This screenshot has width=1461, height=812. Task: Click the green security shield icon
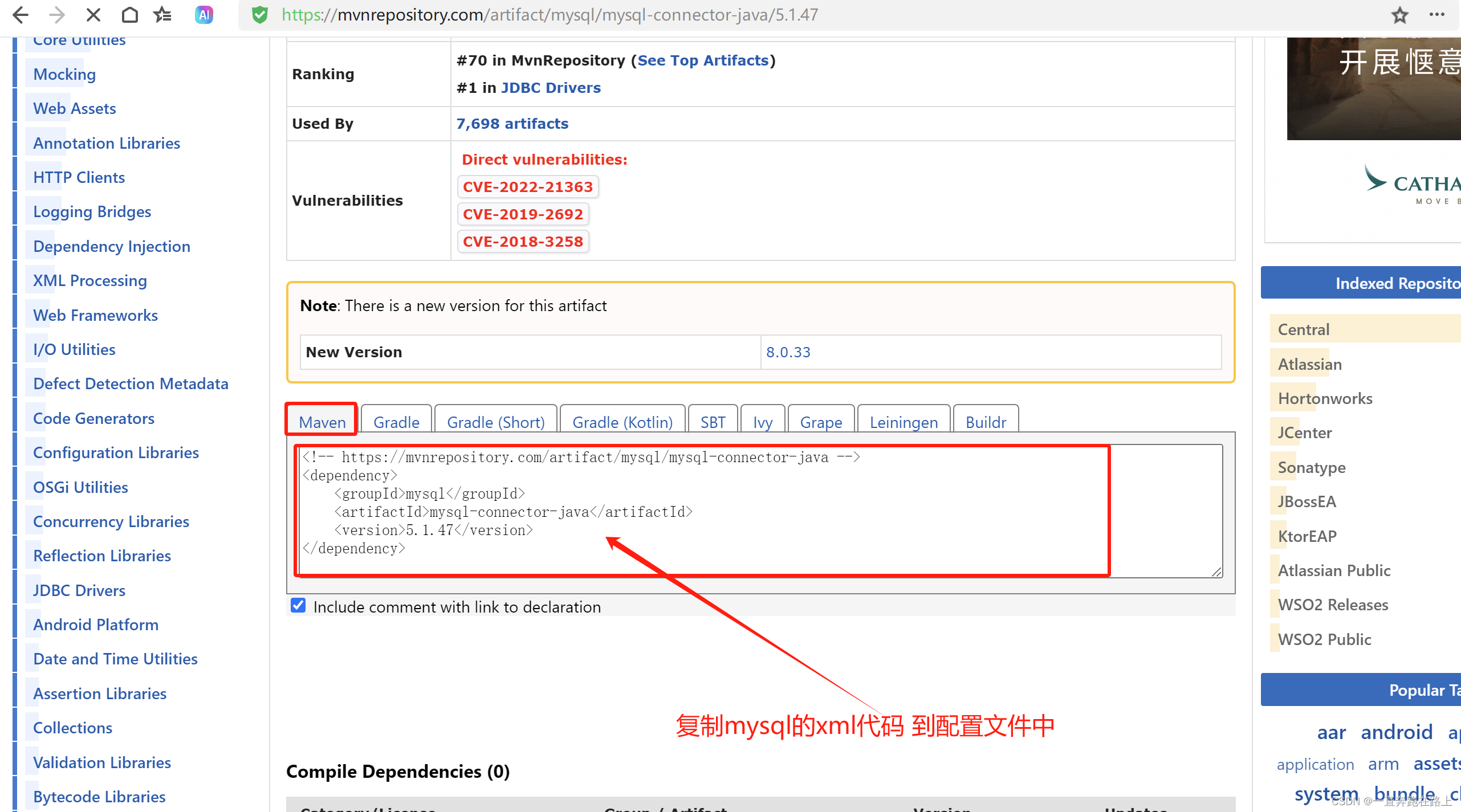tap(260, 15)
